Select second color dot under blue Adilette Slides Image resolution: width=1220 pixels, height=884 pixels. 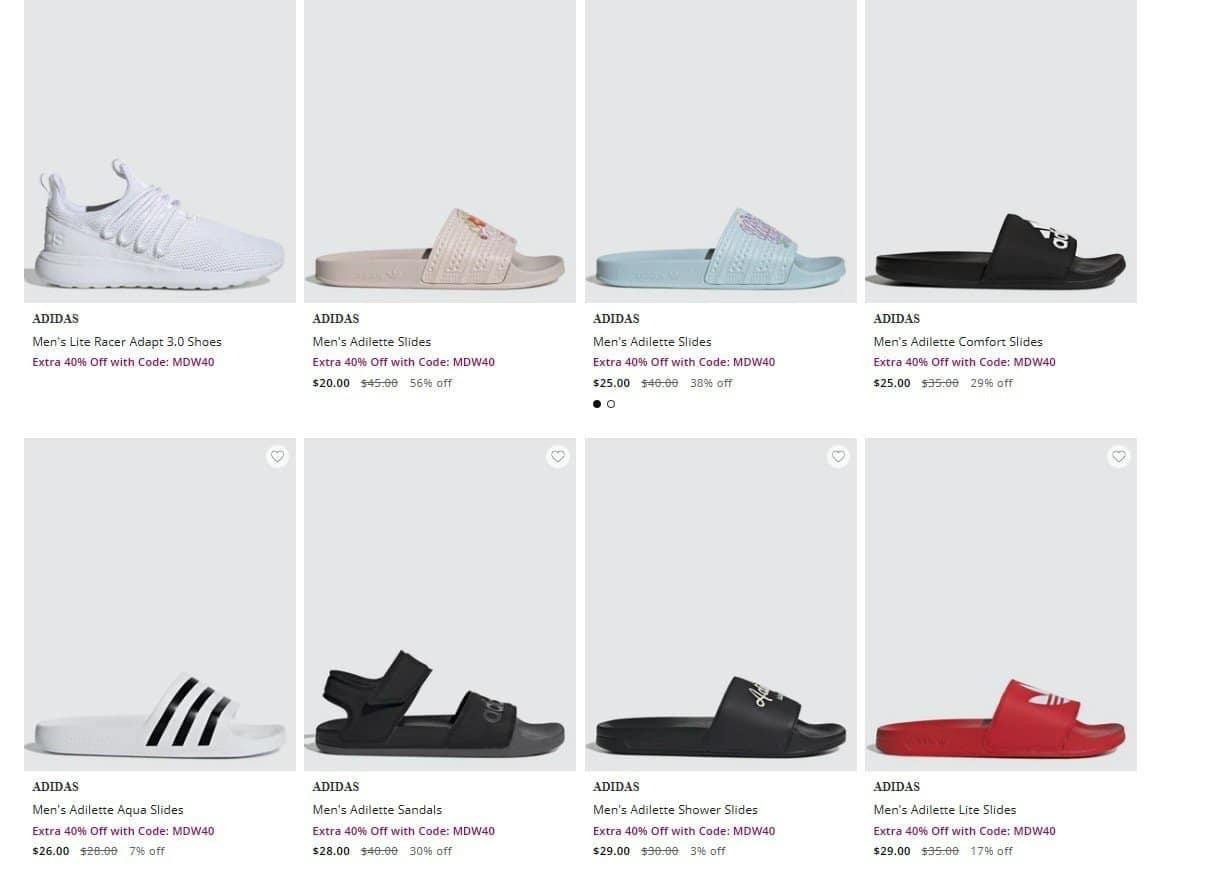[x=611, y=404]
